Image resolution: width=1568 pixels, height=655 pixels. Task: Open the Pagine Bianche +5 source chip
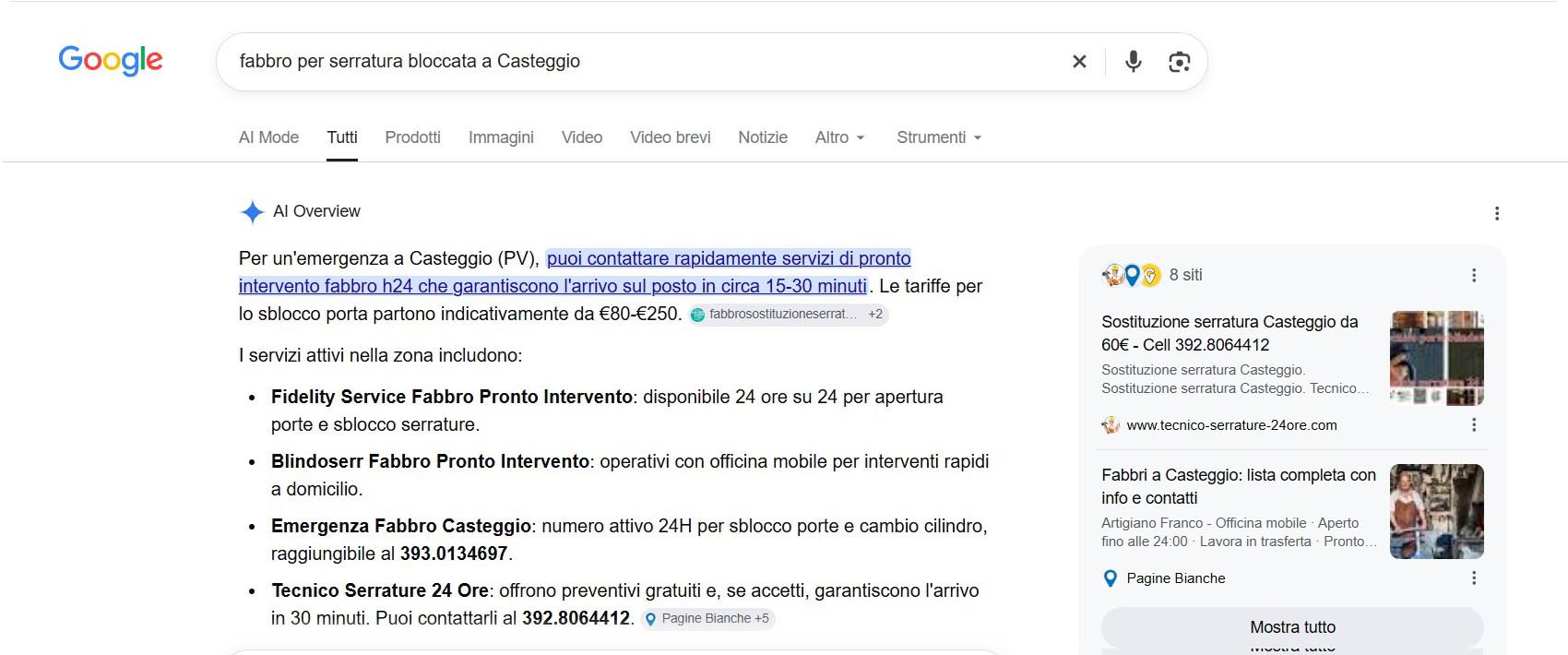click(708, 619)
